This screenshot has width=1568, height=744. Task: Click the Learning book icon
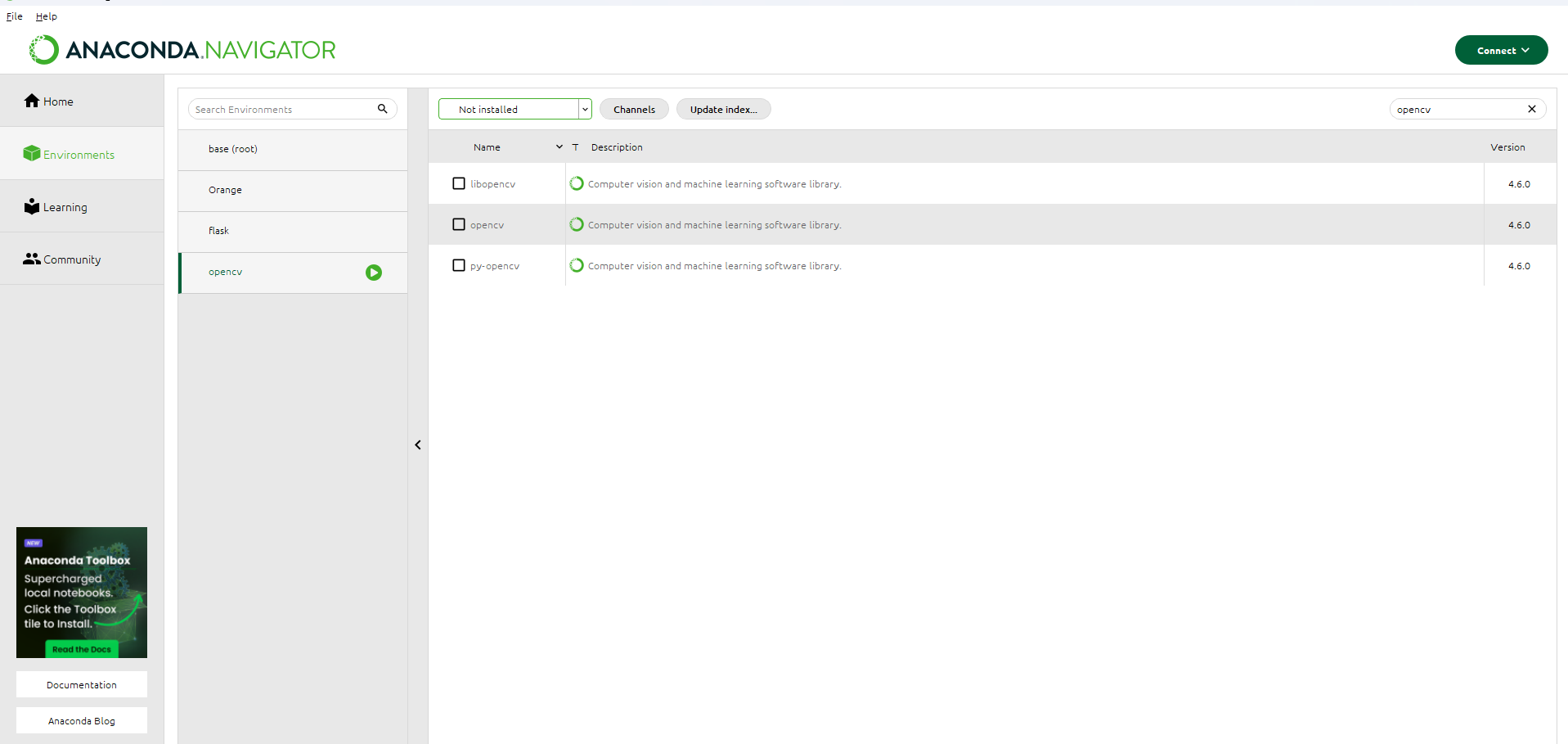click(32, 206)
